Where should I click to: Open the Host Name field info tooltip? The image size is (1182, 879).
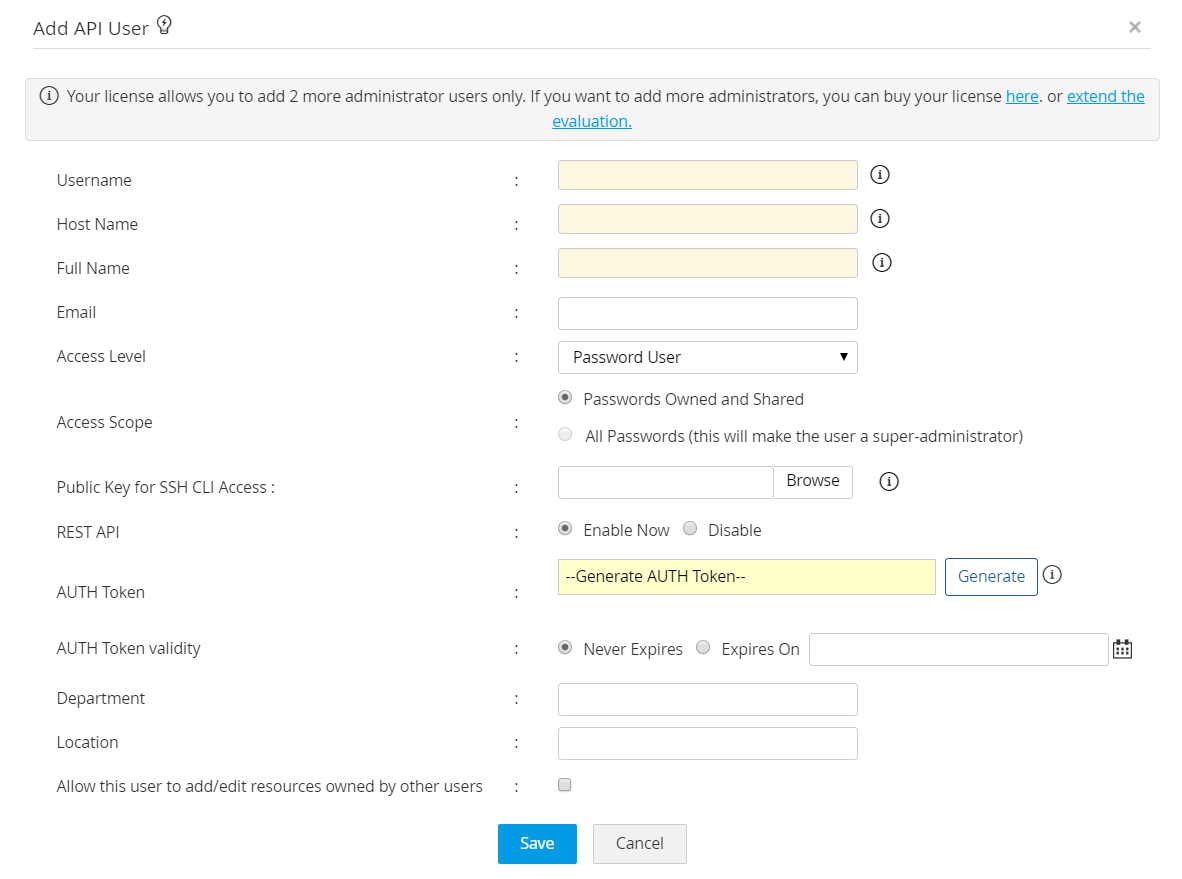pyautogui.click(x=879, y=218)
